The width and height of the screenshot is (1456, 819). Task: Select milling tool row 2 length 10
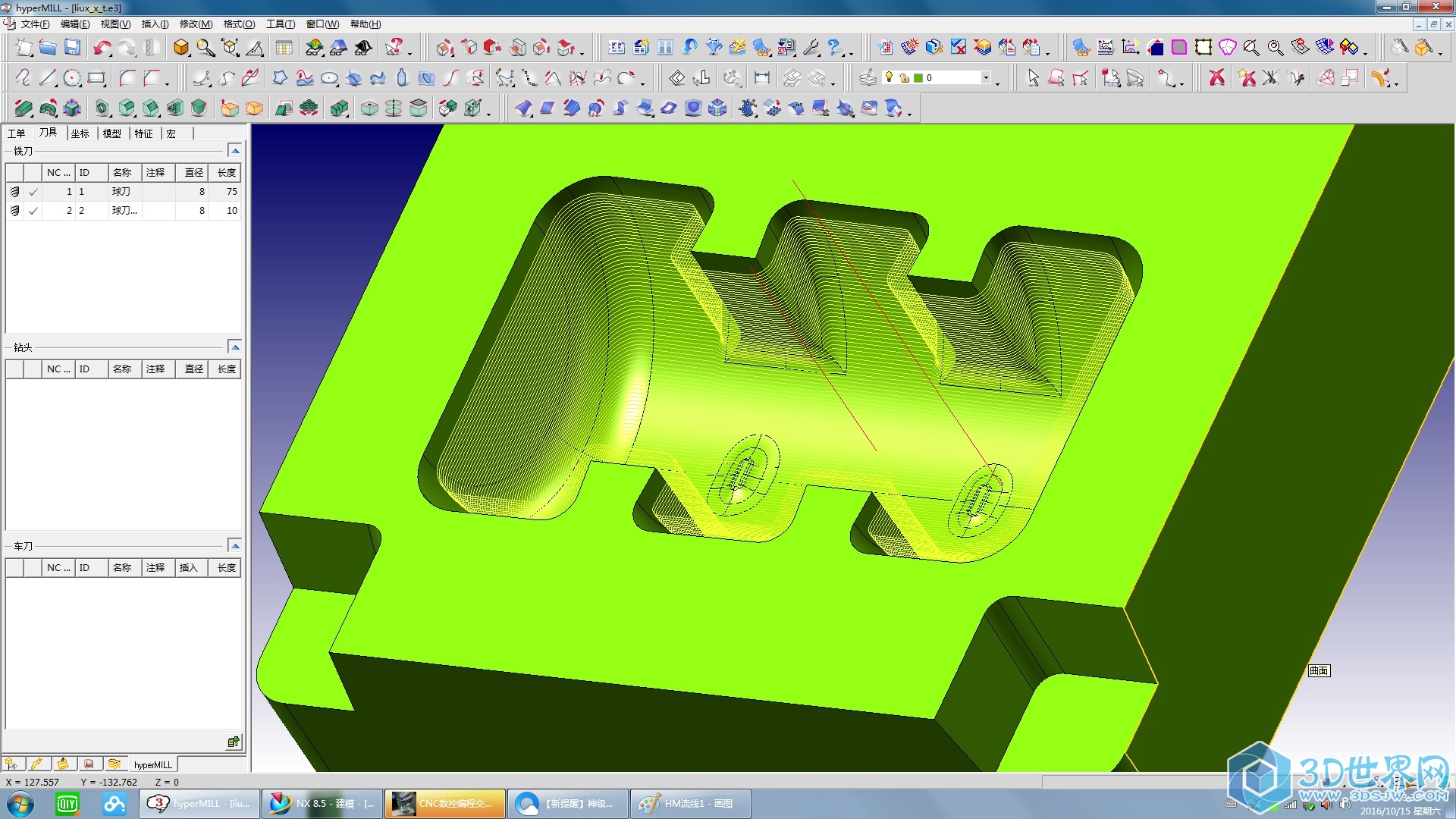pos(124,211)
